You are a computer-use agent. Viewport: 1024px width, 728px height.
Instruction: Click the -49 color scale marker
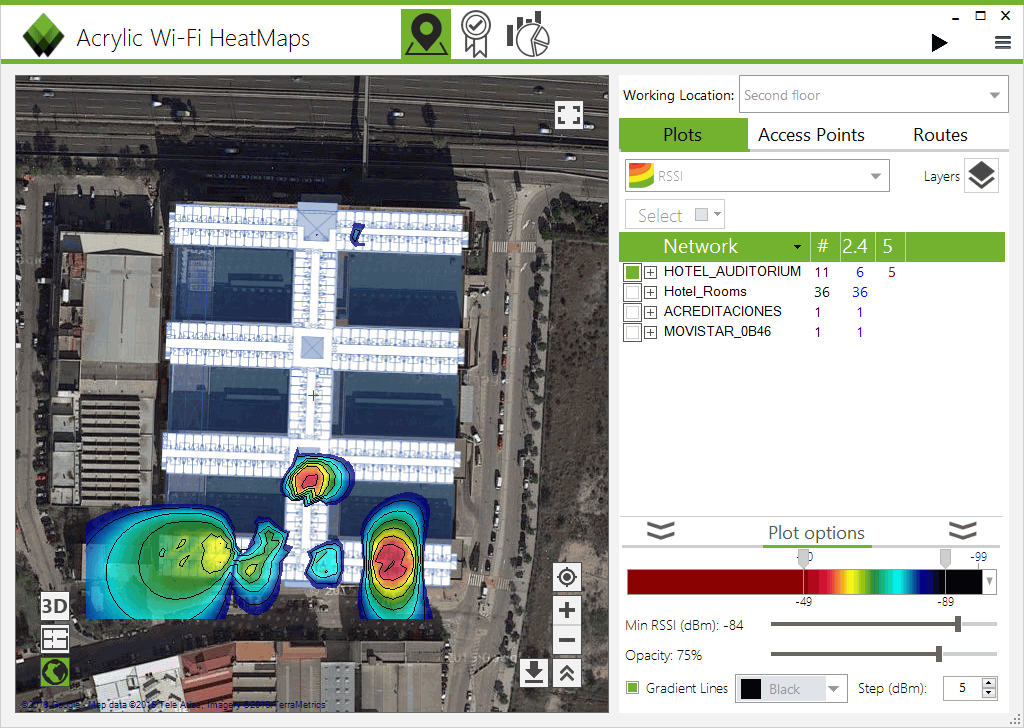point(803,559)
